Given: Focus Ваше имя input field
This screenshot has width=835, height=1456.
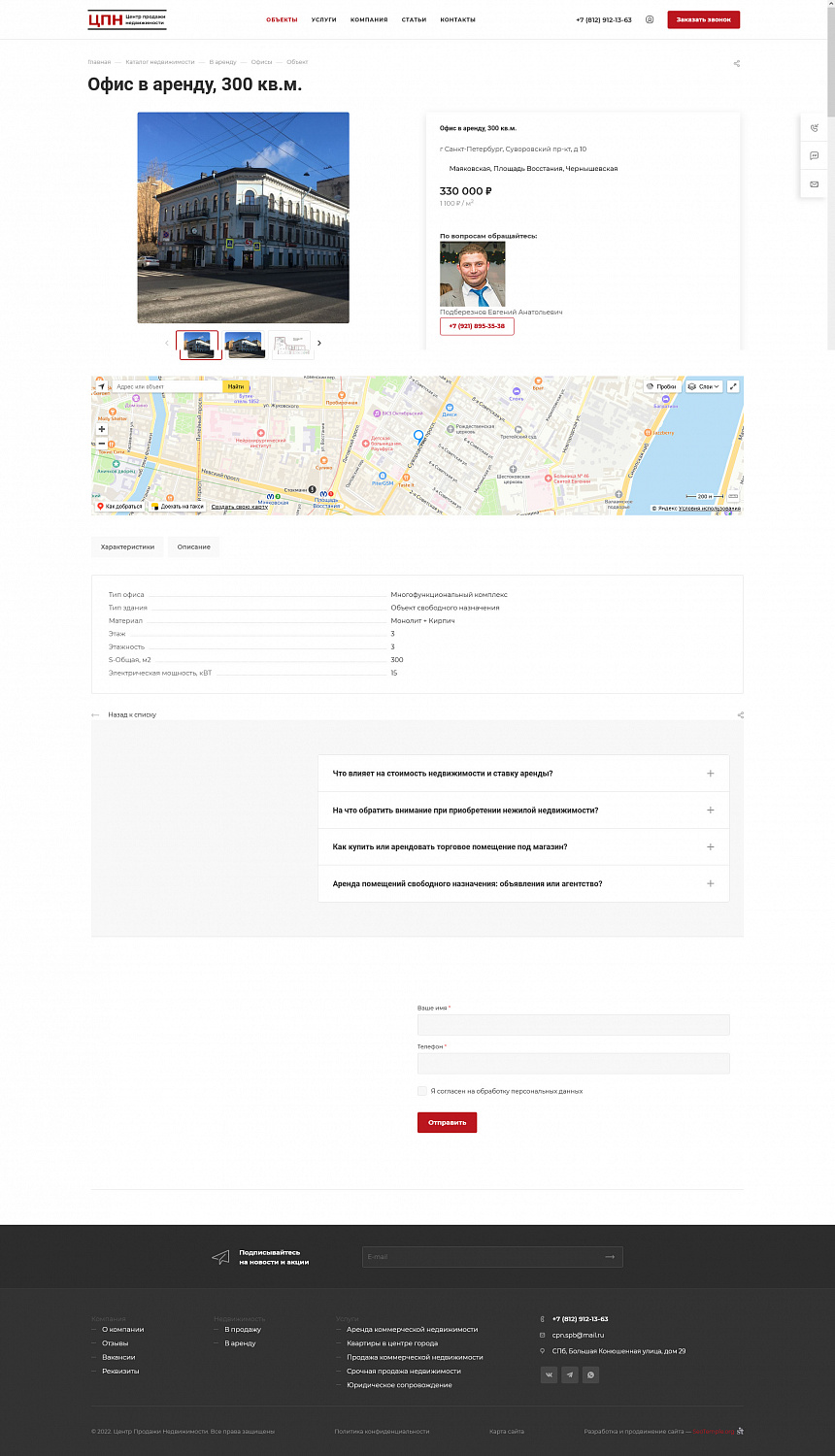Looking at the screenshot, I should click(573, 1025).
